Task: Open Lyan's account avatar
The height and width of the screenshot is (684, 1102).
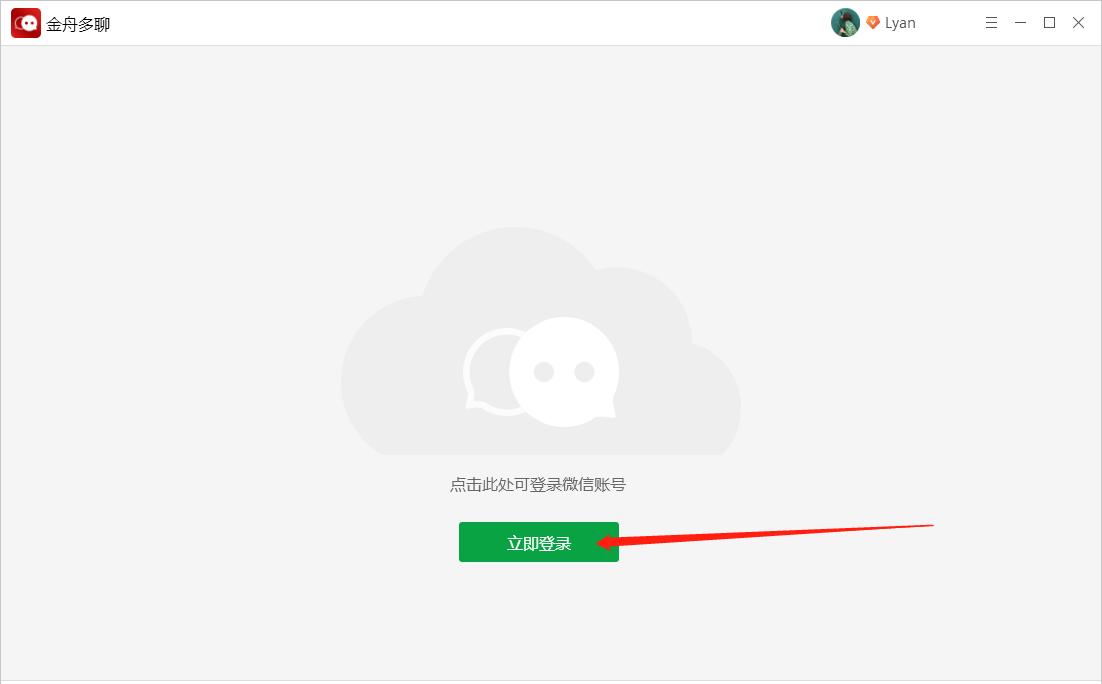Action: tap(845, 22)
